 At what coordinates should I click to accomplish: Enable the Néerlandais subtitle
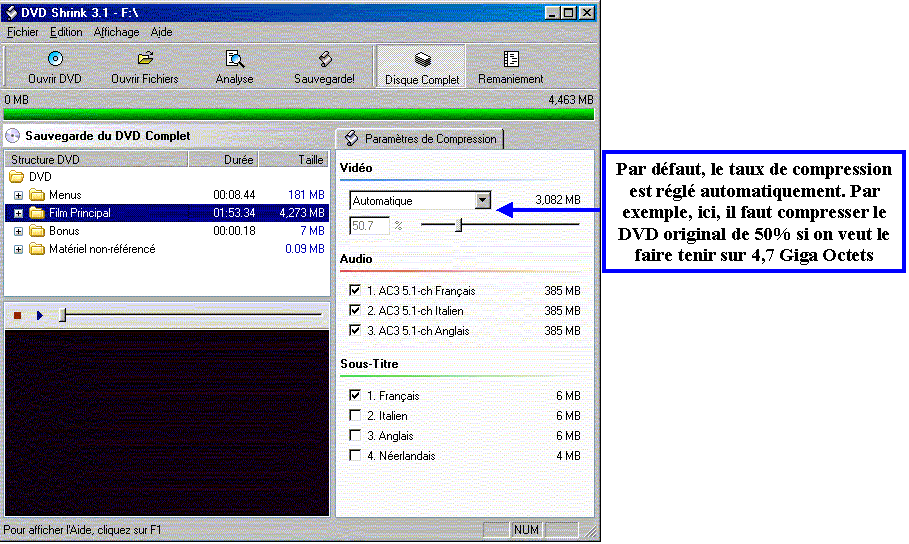tap(355, 455)
